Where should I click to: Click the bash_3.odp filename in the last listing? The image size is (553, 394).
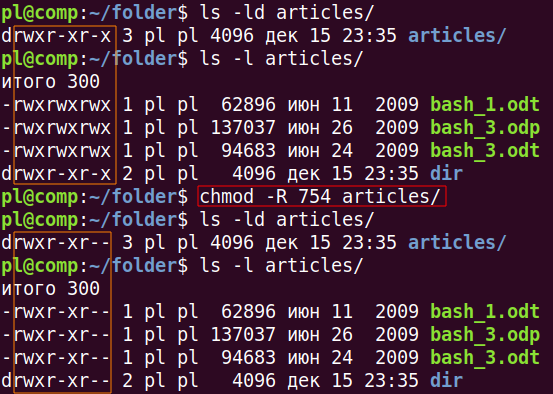[x=485, y=335]
